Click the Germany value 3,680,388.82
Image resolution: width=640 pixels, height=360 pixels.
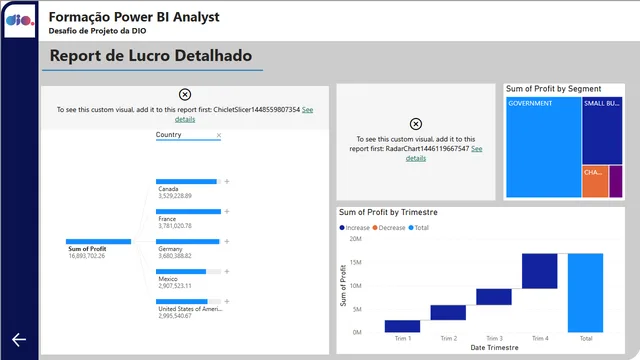point(175,256)
